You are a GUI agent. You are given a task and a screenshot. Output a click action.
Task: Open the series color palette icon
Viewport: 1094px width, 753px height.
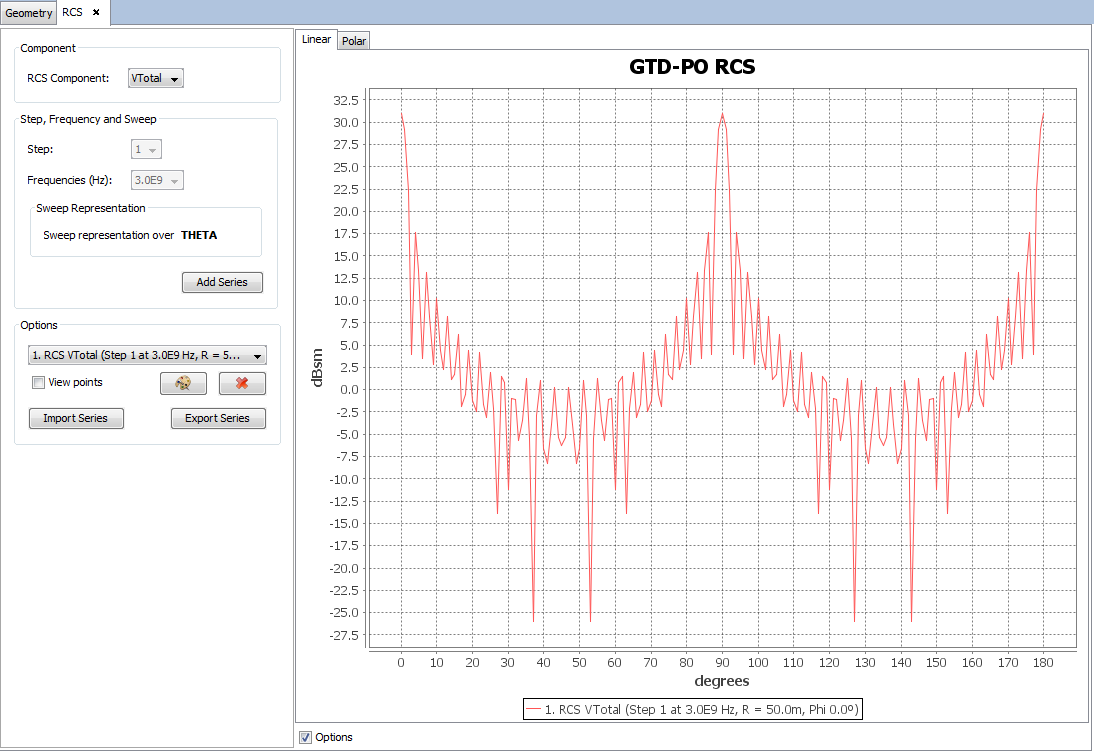[183, 384]
